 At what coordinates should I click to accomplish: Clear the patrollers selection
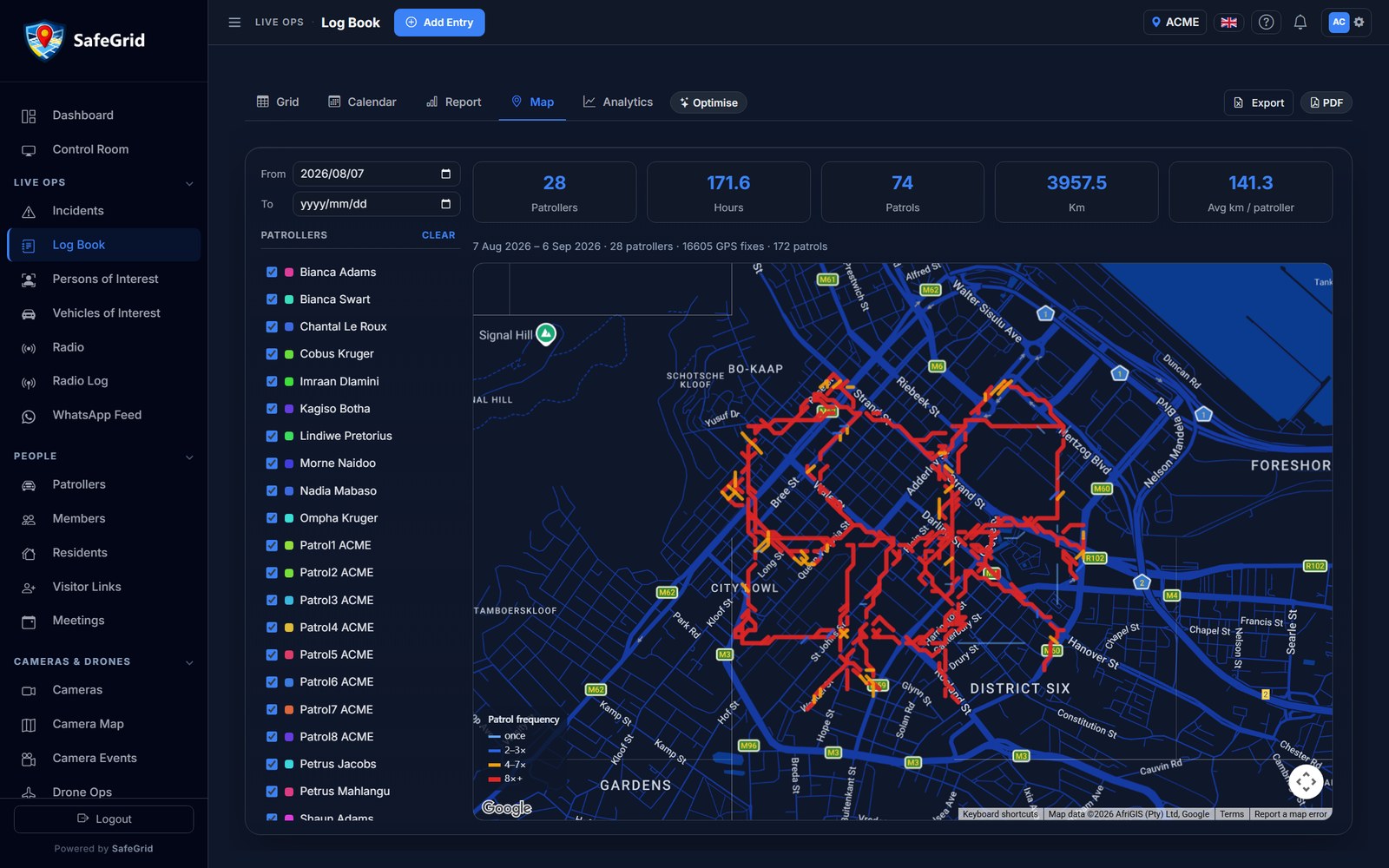438,235
